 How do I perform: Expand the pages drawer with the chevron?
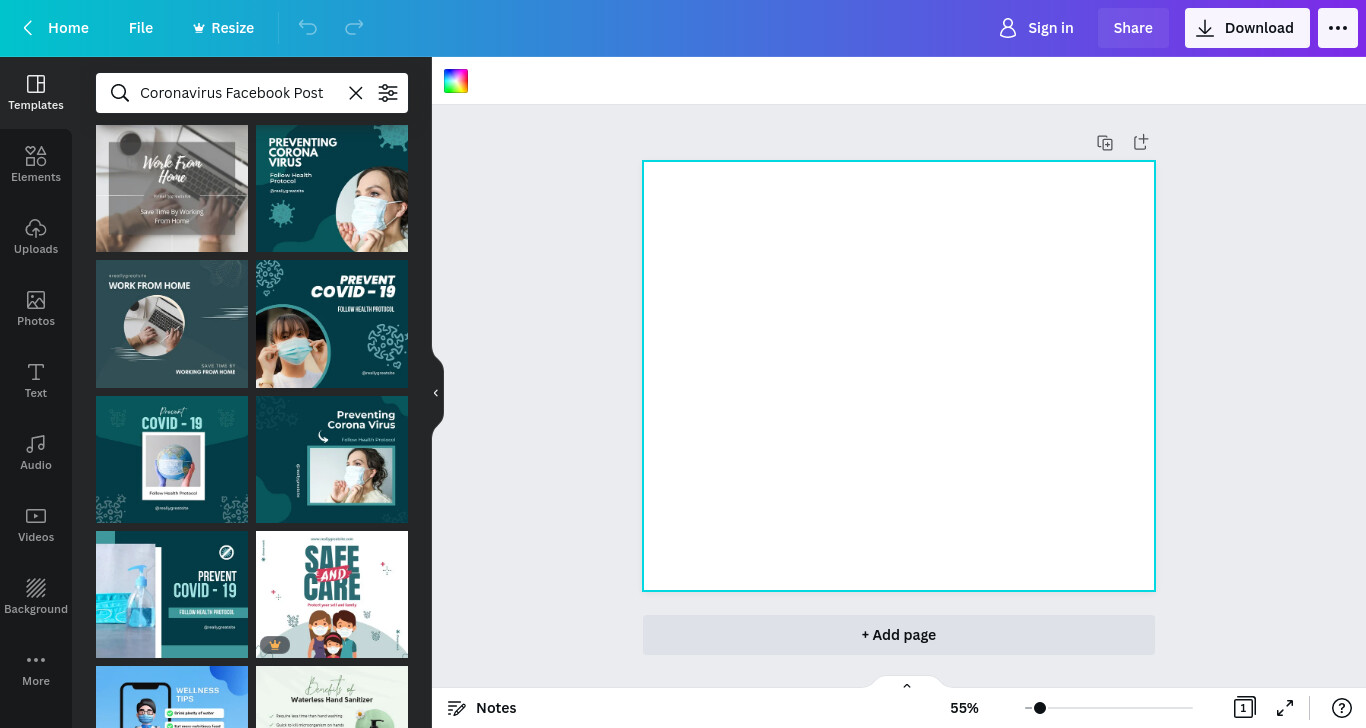click(x=907, y=686)
